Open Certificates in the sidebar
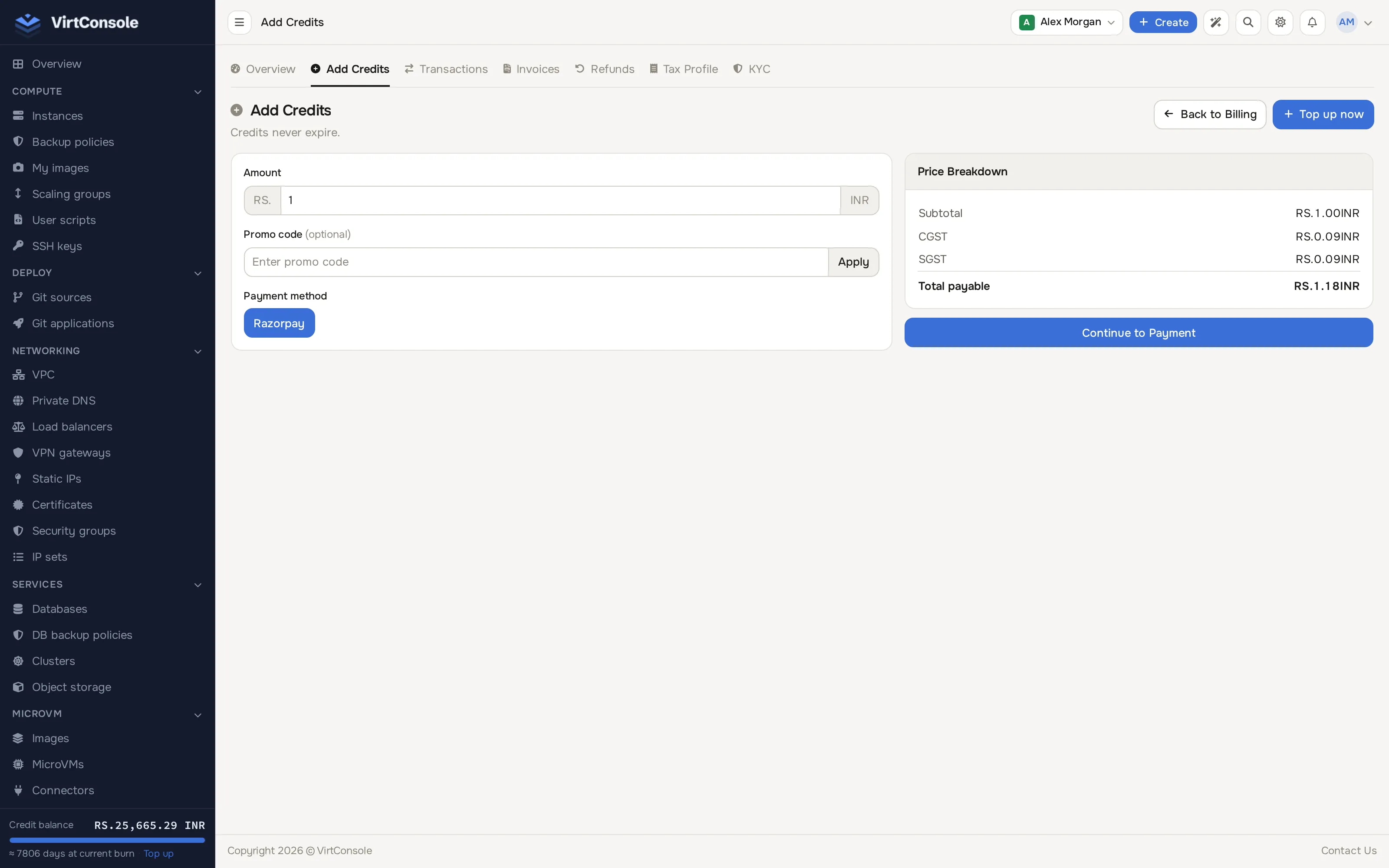 (107, 505)
